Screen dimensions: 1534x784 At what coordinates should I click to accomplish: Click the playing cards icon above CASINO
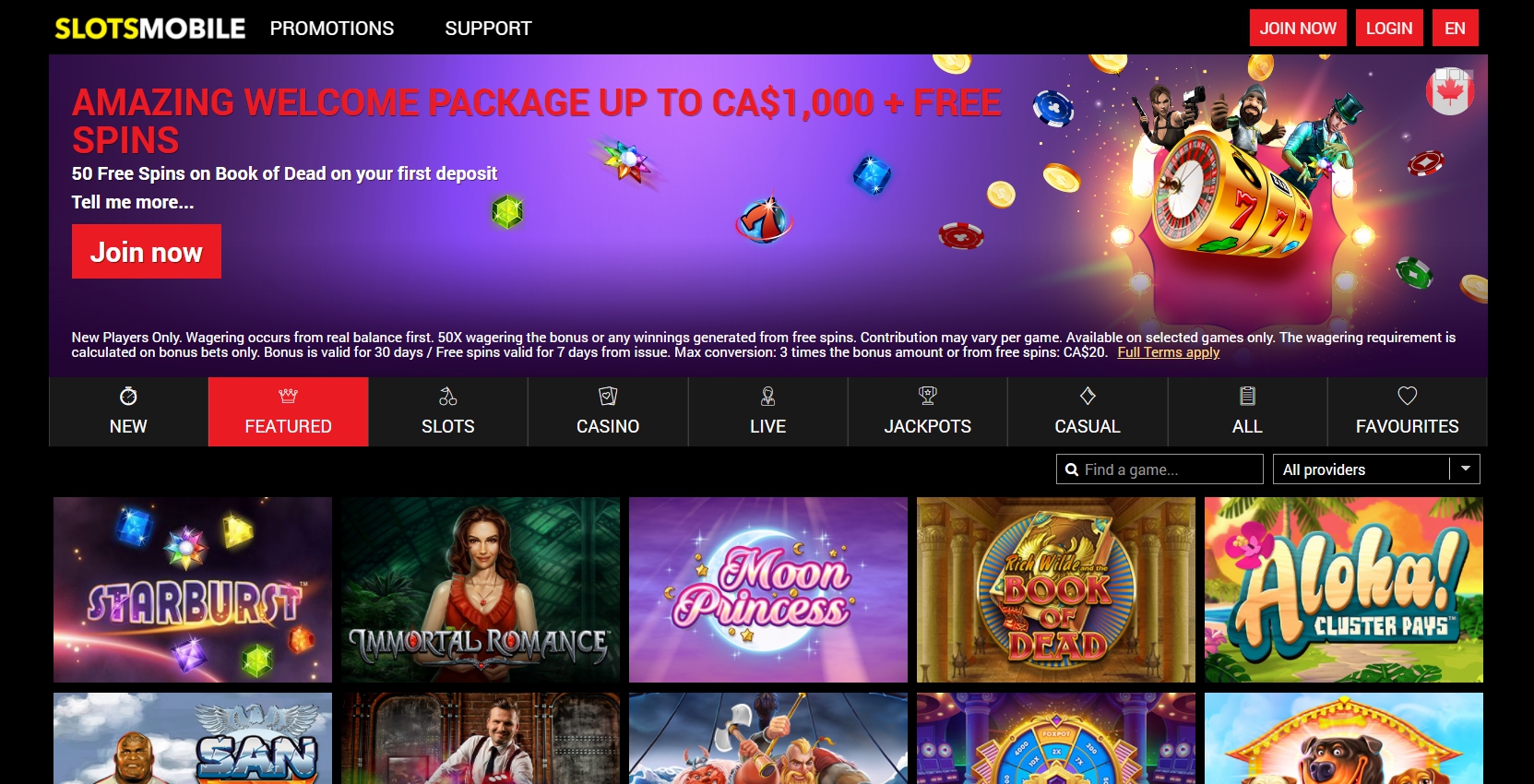[608, 396]
